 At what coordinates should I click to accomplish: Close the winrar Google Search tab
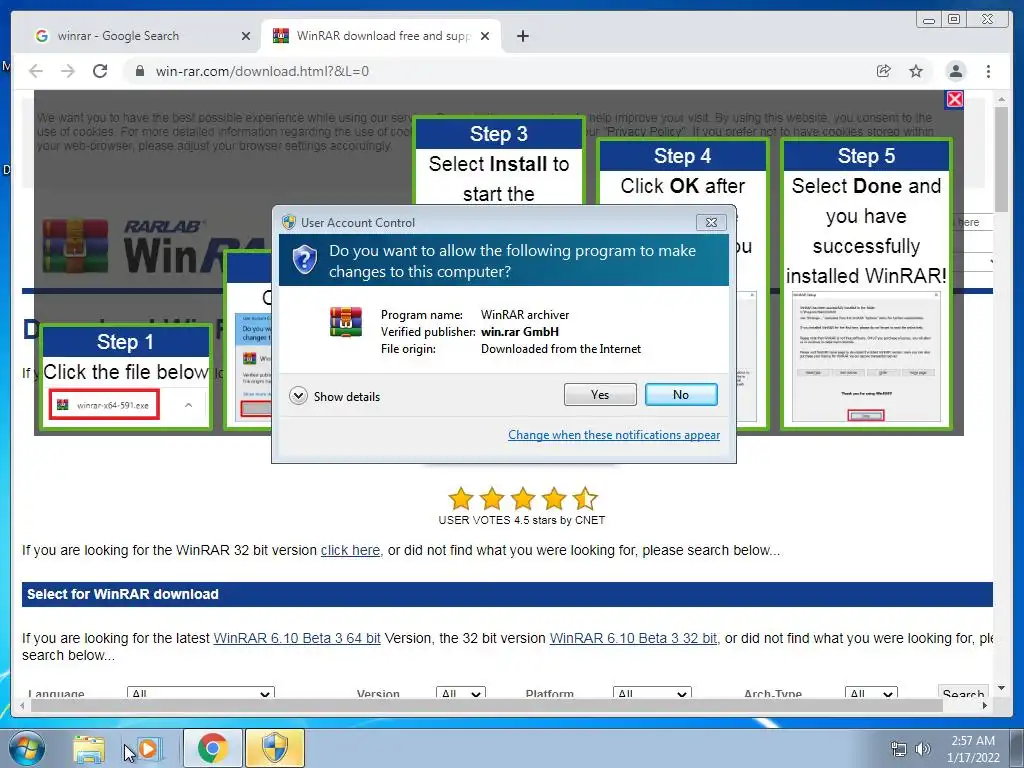coord(246,36)
